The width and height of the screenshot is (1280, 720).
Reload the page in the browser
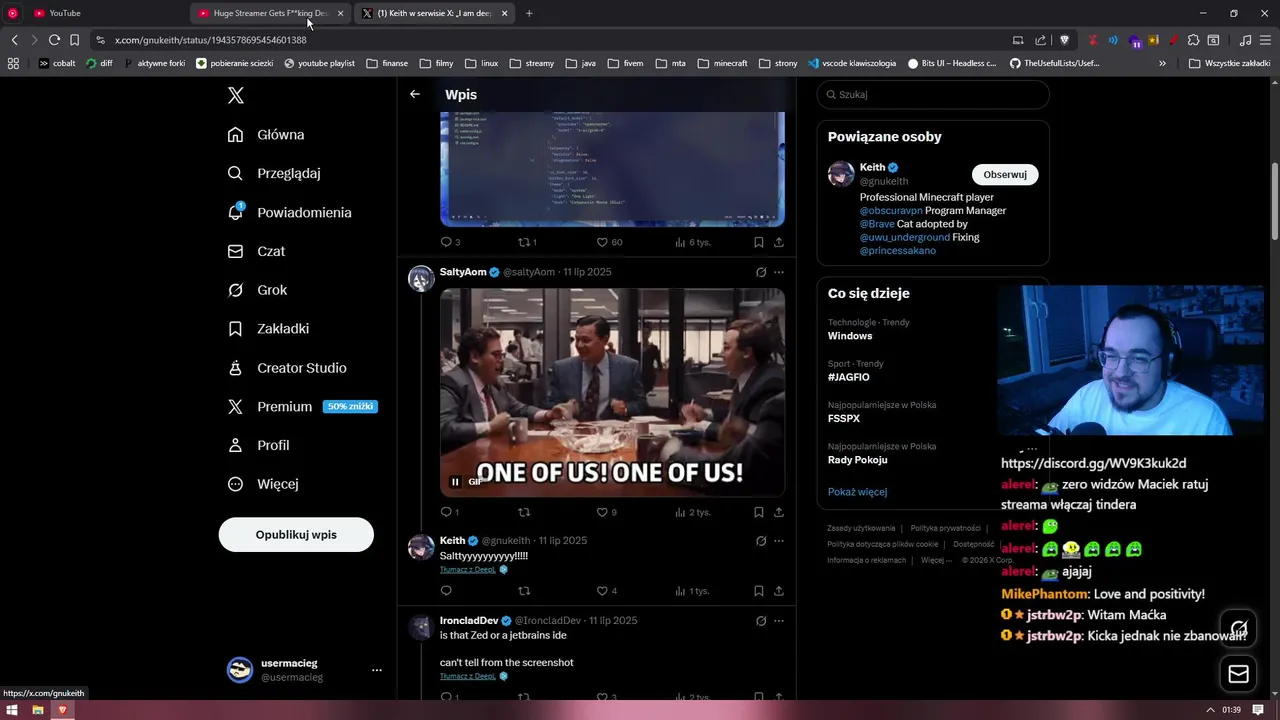[54, 40]
